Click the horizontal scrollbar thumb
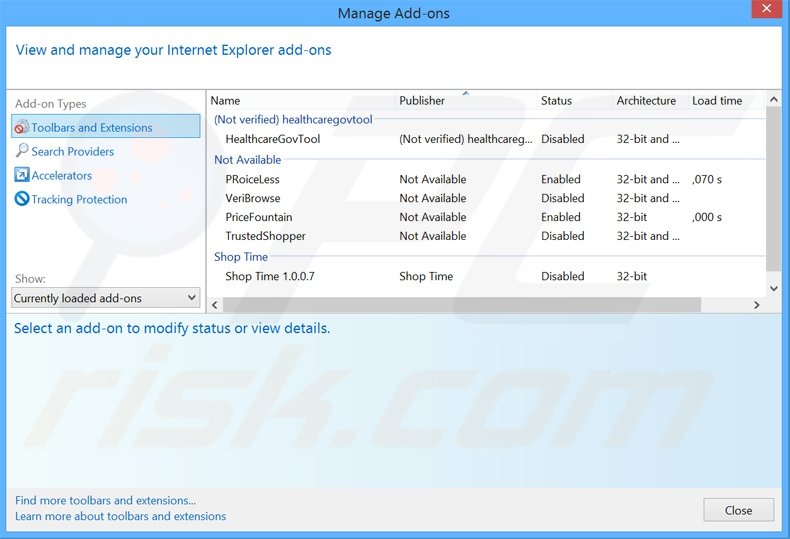This screenshot has height=539, width=790. click(462, 305)
